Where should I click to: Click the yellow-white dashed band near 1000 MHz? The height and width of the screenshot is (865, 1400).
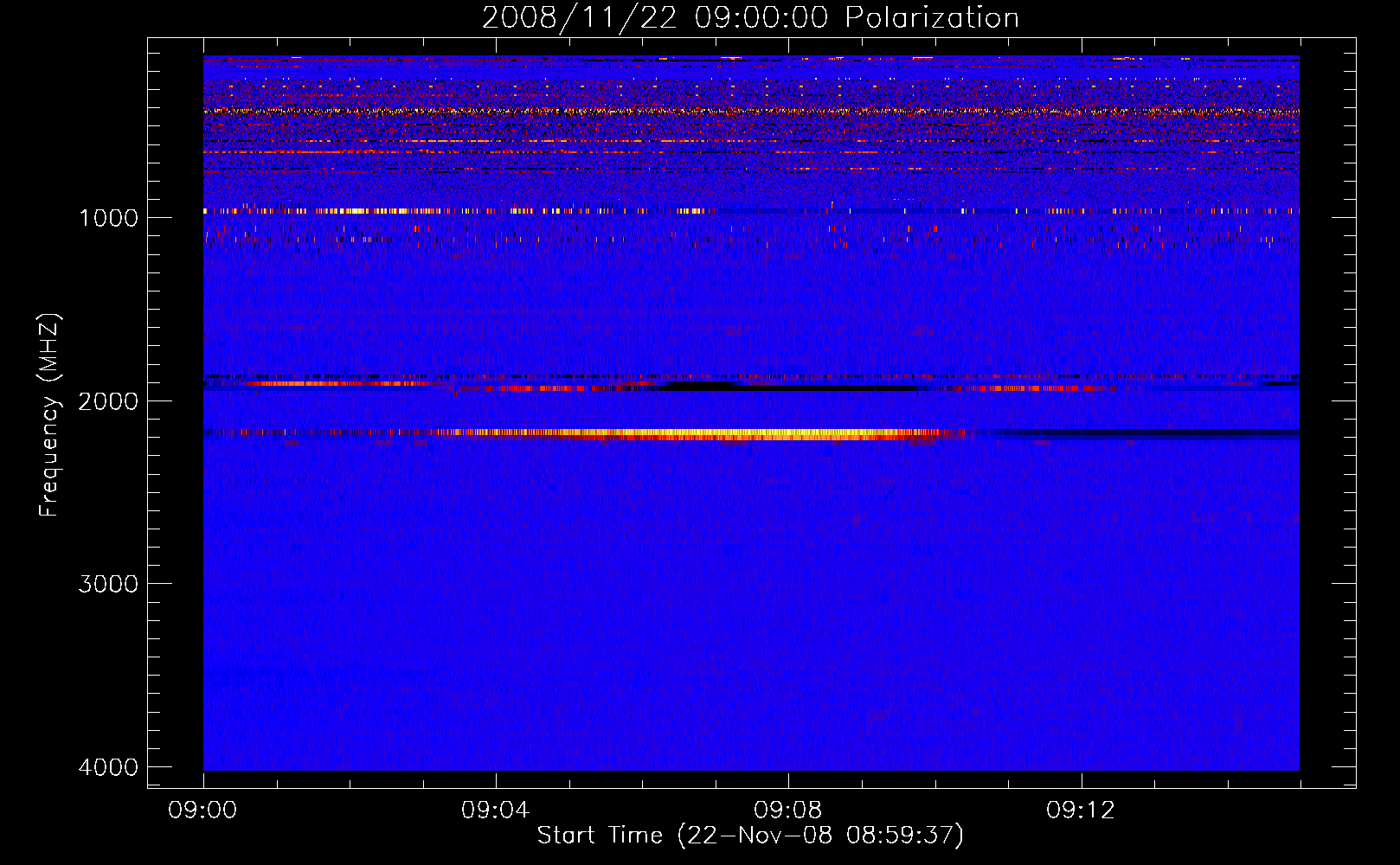[454, 211]
